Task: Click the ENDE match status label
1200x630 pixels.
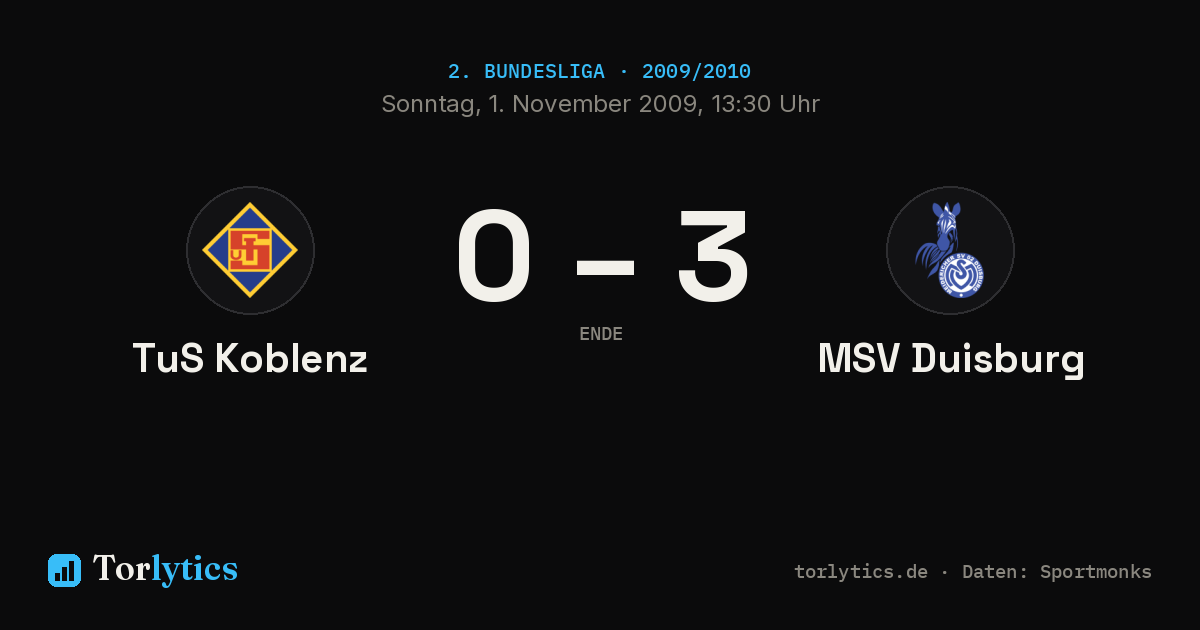Action: (x=601, y=334)
